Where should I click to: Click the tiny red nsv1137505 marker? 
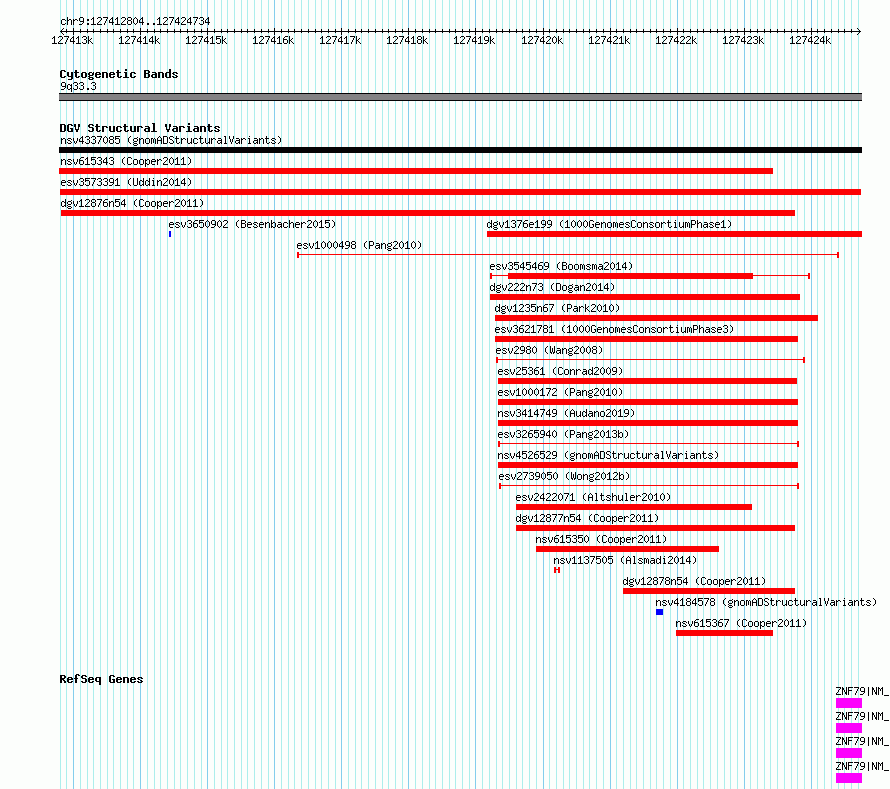[557, 570]
